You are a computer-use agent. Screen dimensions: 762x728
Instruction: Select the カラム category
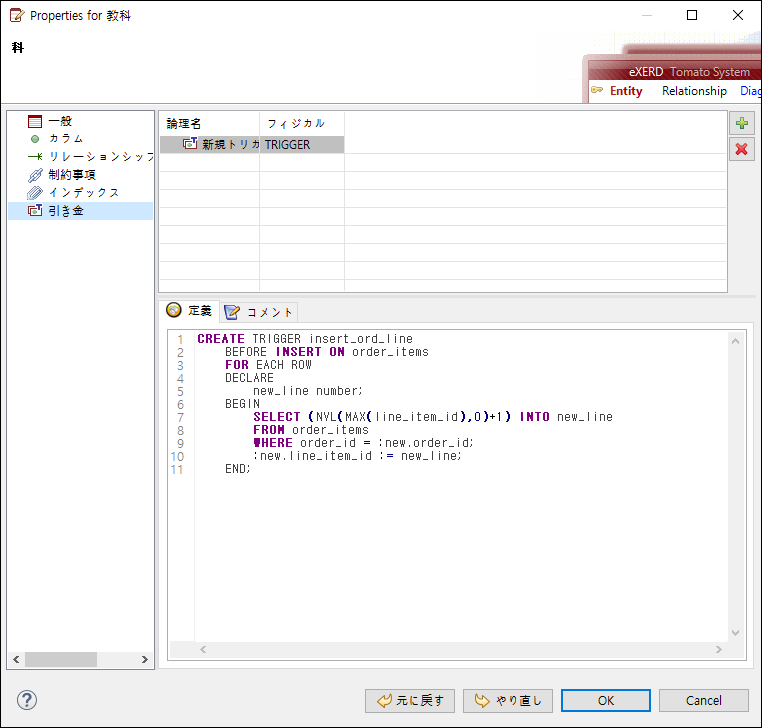click(66, 139)
